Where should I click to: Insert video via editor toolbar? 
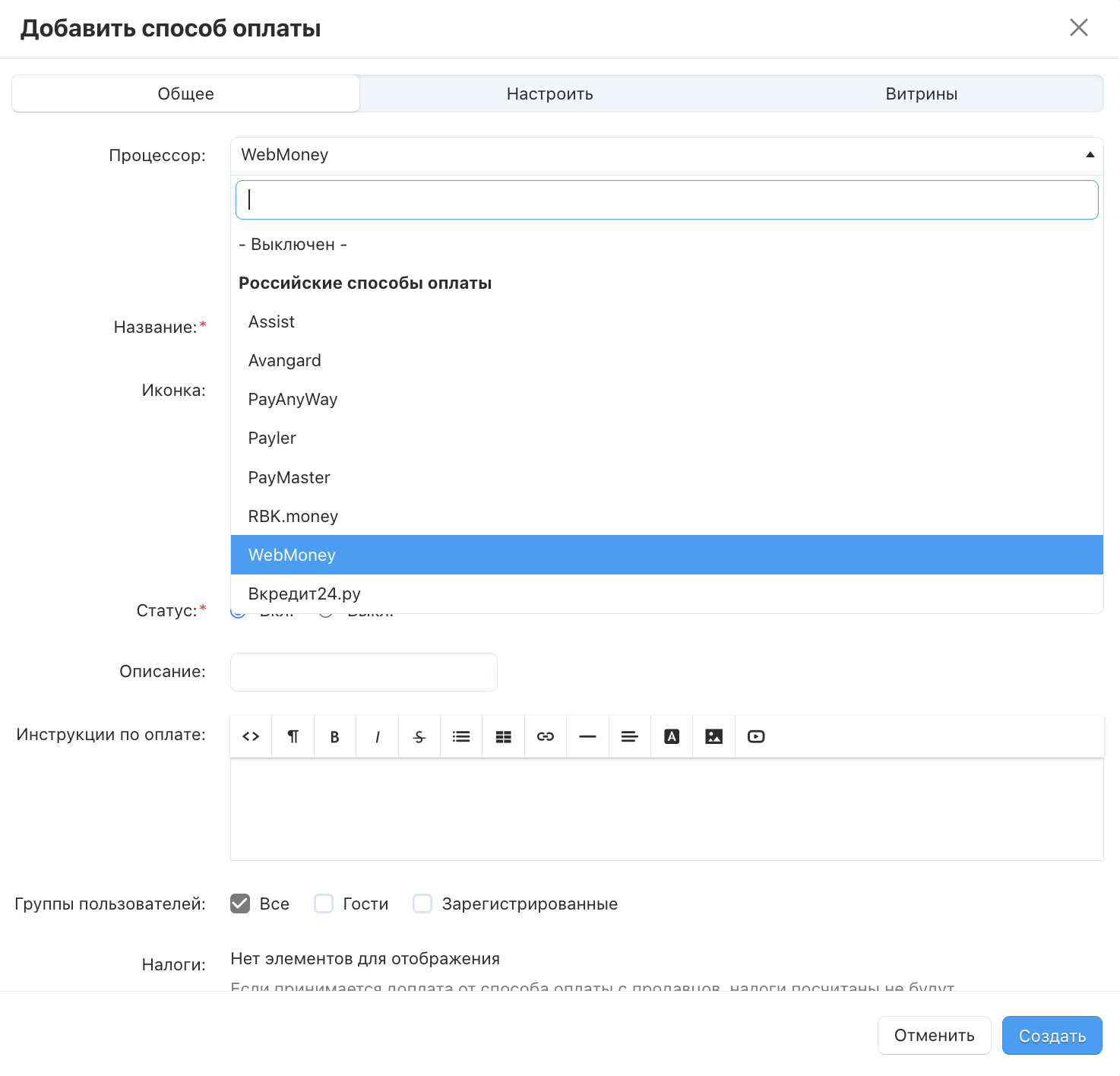pos(756,736)
